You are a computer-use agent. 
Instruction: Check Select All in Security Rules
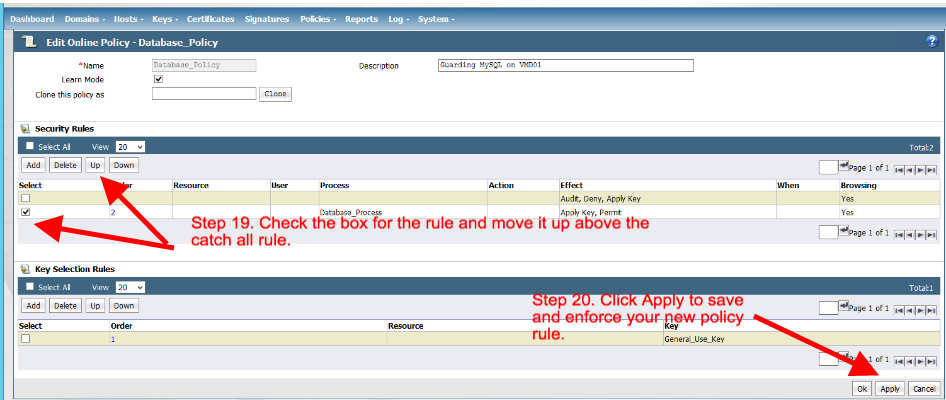(29, 146)
